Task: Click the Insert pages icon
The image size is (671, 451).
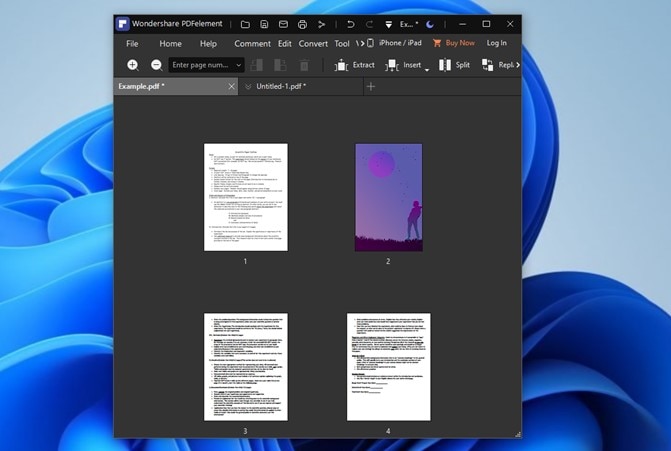Action: point(392,65)
